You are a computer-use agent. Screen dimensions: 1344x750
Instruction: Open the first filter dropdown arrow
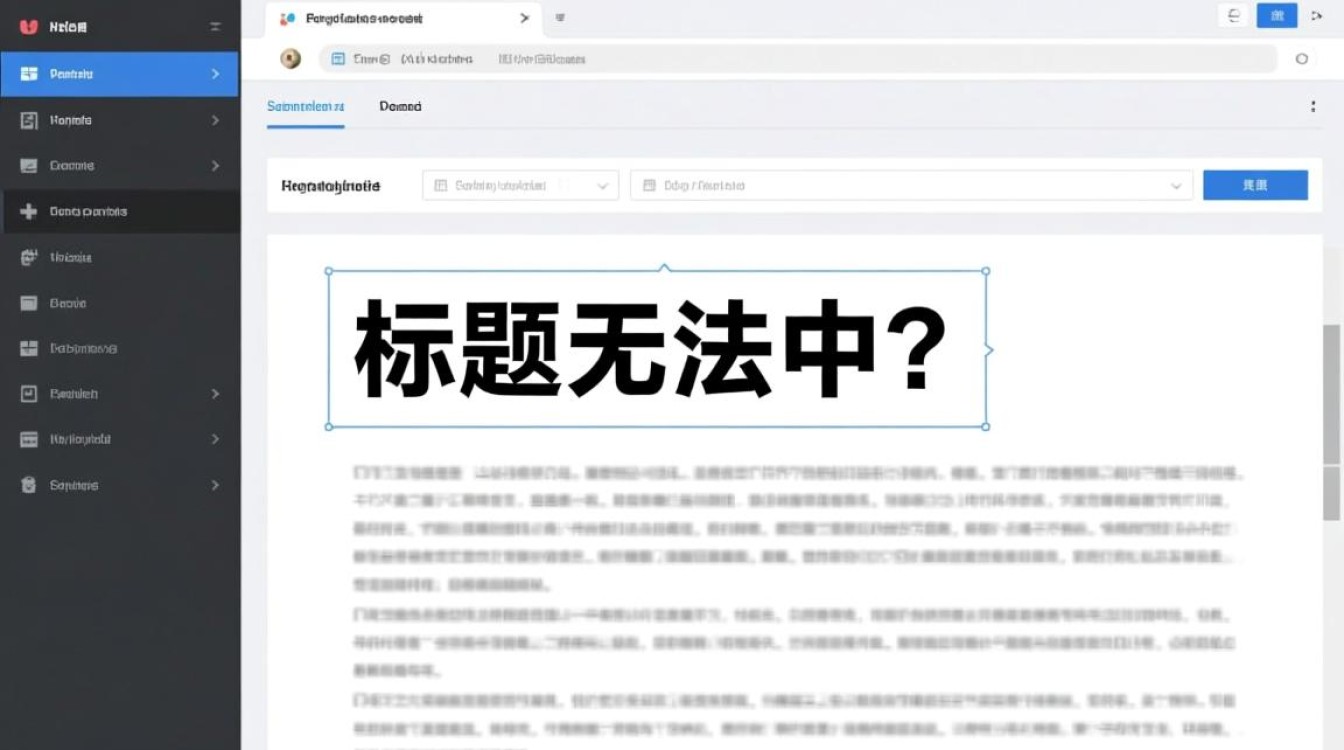coord(603,186)
